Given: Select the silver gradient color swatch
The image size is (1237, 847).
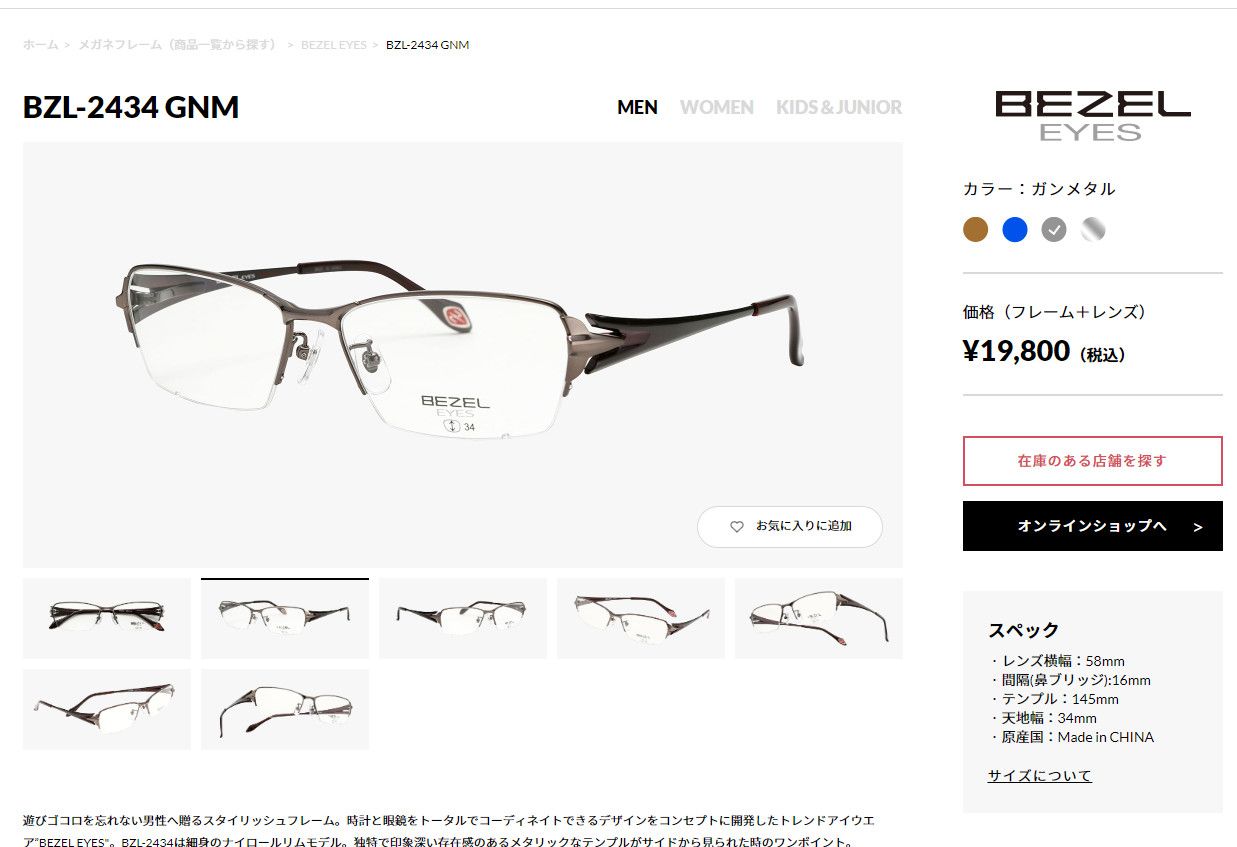Looking at the screenshot, I should tap(1093, 230).
